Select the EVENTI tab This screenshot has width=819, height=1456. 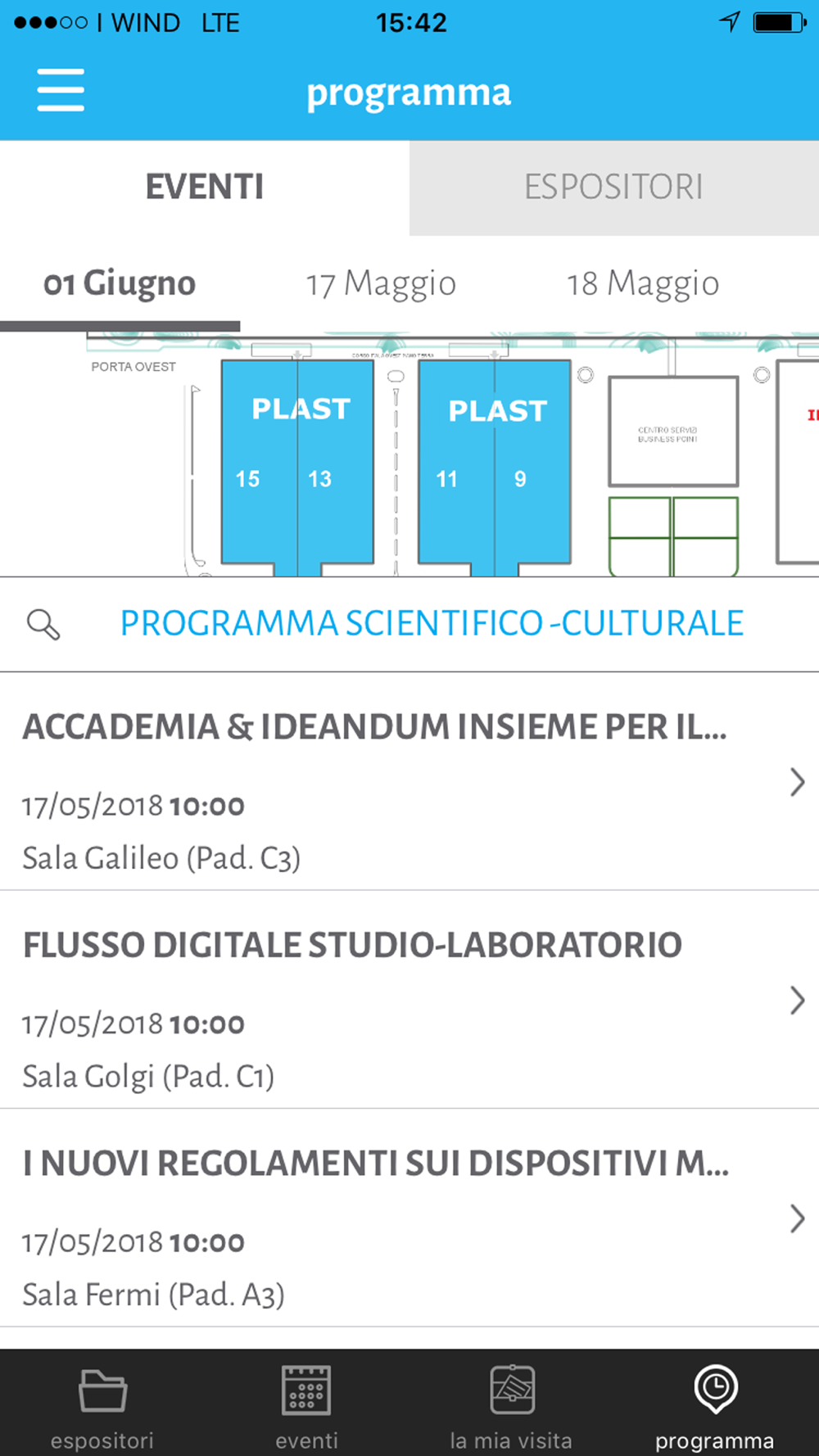click(x=205, y=188)
